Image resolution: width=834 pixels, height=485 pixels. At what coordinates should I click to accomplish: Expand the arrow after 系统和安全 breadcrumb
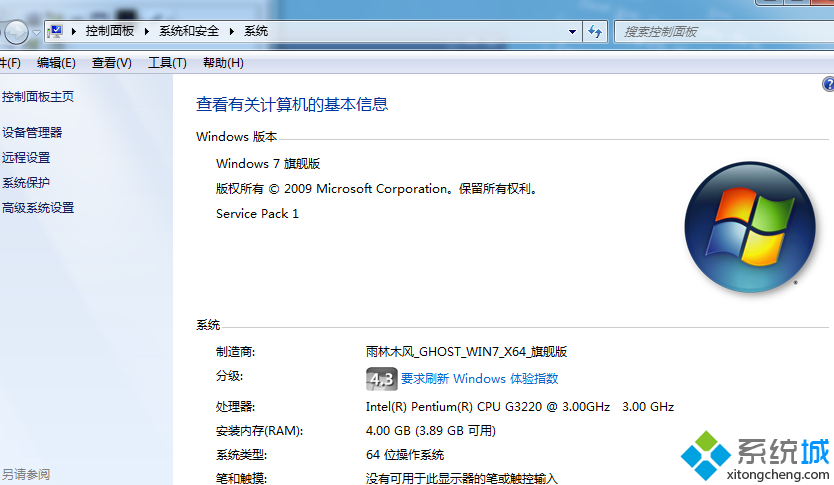[233, 32]
